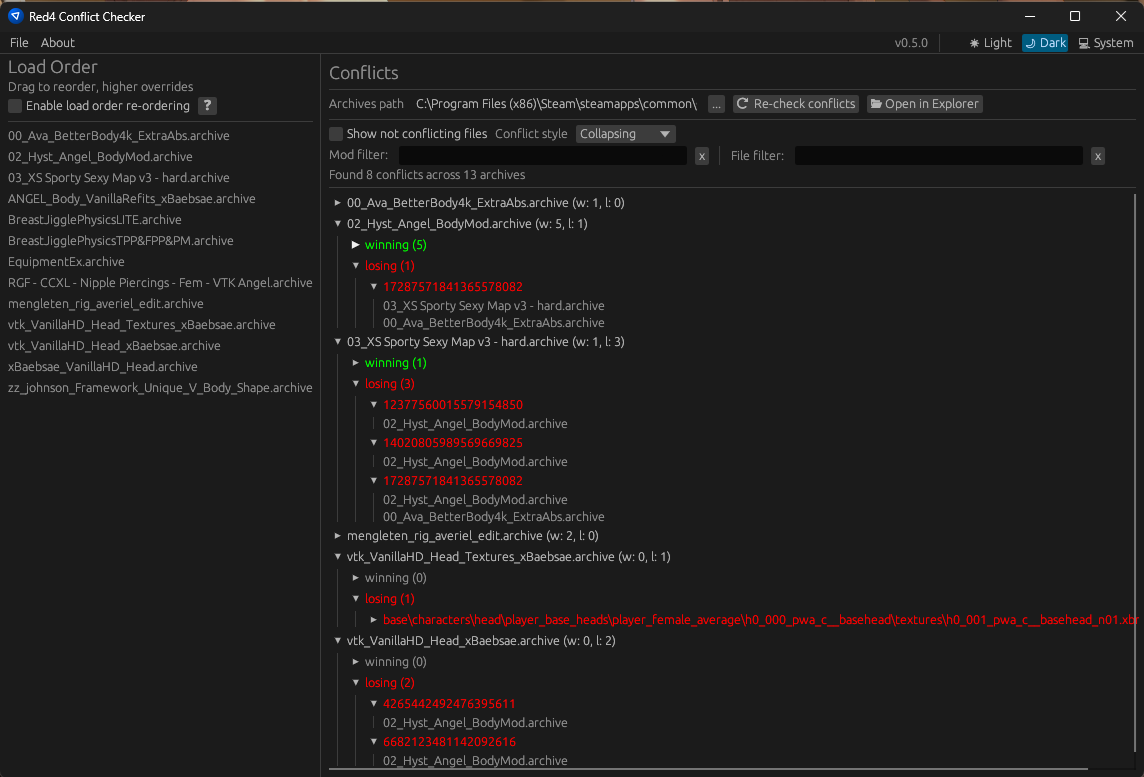
Task: Maximize the Red4 Conflict Checker window
Action: point(1075,16)
